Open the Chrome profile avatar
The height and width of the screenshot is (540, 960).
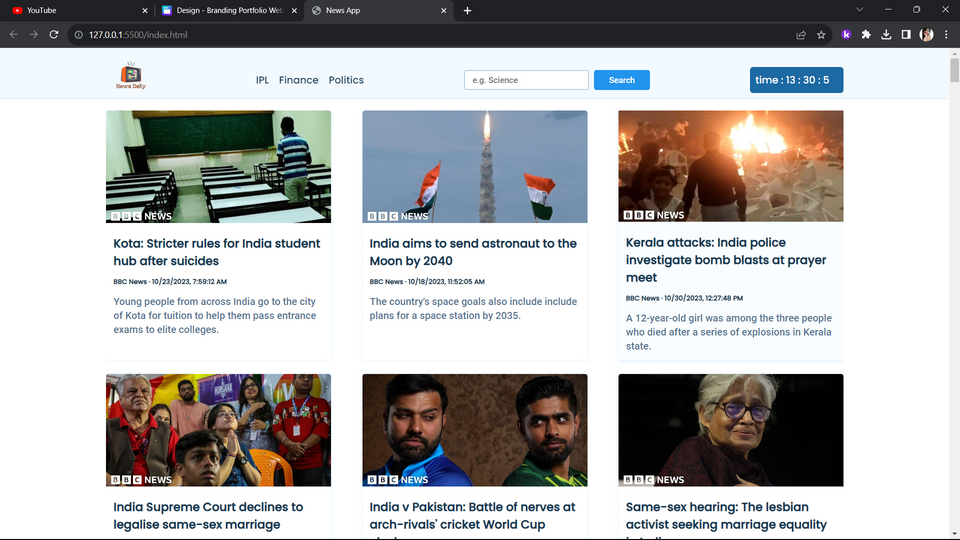(927, 35)
